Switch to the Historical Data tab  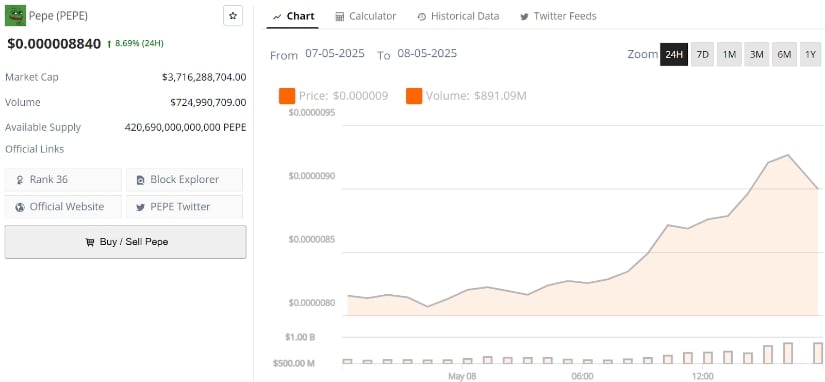458,16
